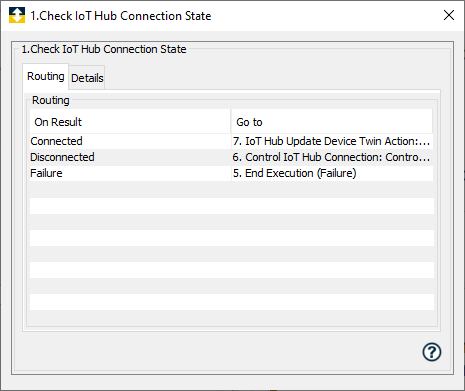Screen dimensions: 465x391
Task: Click the On Result column header
Action: click(130, 122)
